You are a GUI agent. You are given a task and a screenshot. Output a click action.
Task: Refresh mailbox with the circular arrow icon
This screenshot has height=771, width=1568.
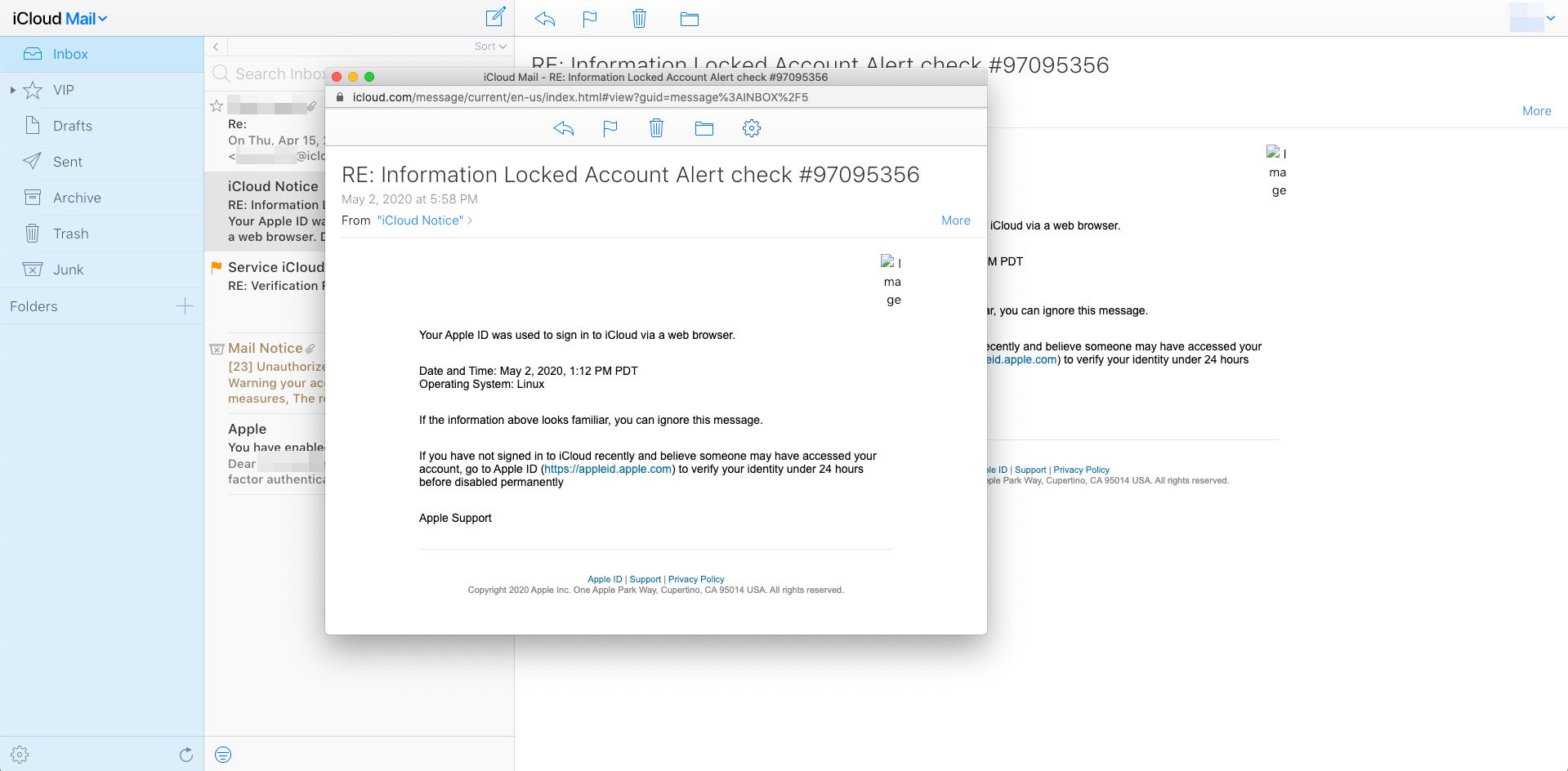(186, 755)
